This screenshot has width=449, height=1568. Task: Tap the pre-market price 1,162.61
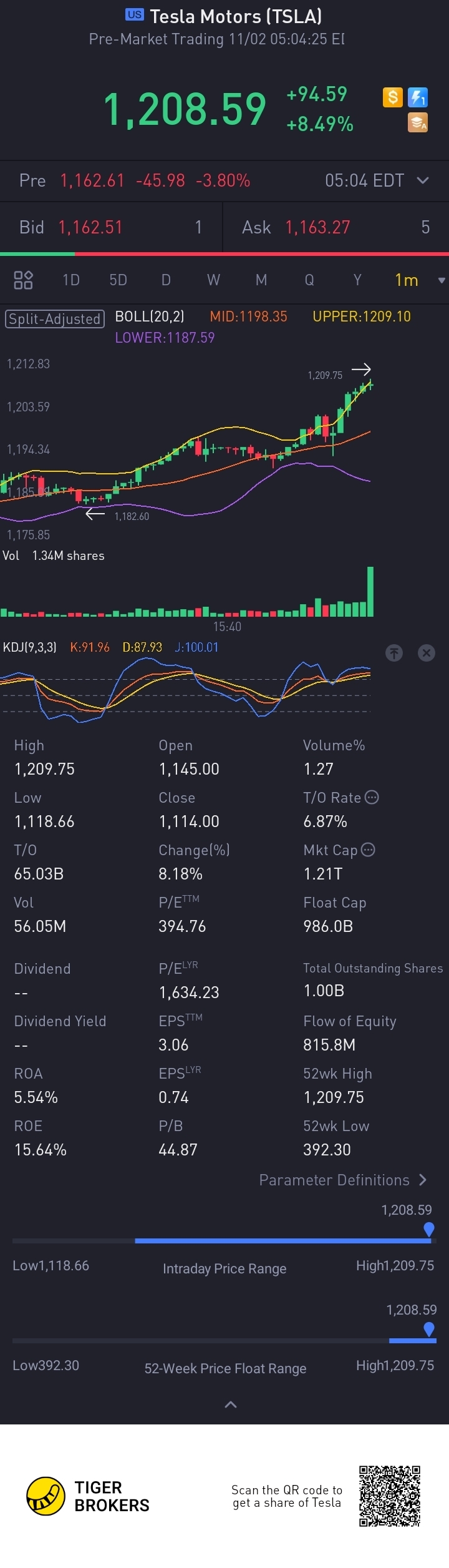click(92, 180)
